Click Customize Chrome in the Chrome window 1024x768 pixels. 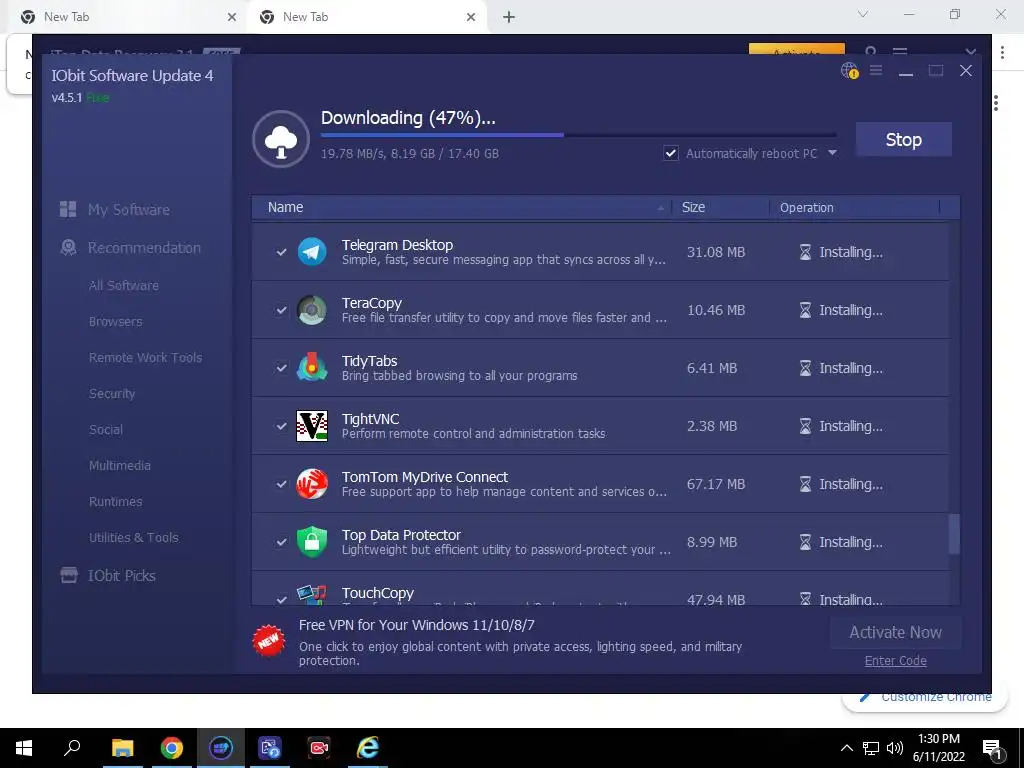925,697
